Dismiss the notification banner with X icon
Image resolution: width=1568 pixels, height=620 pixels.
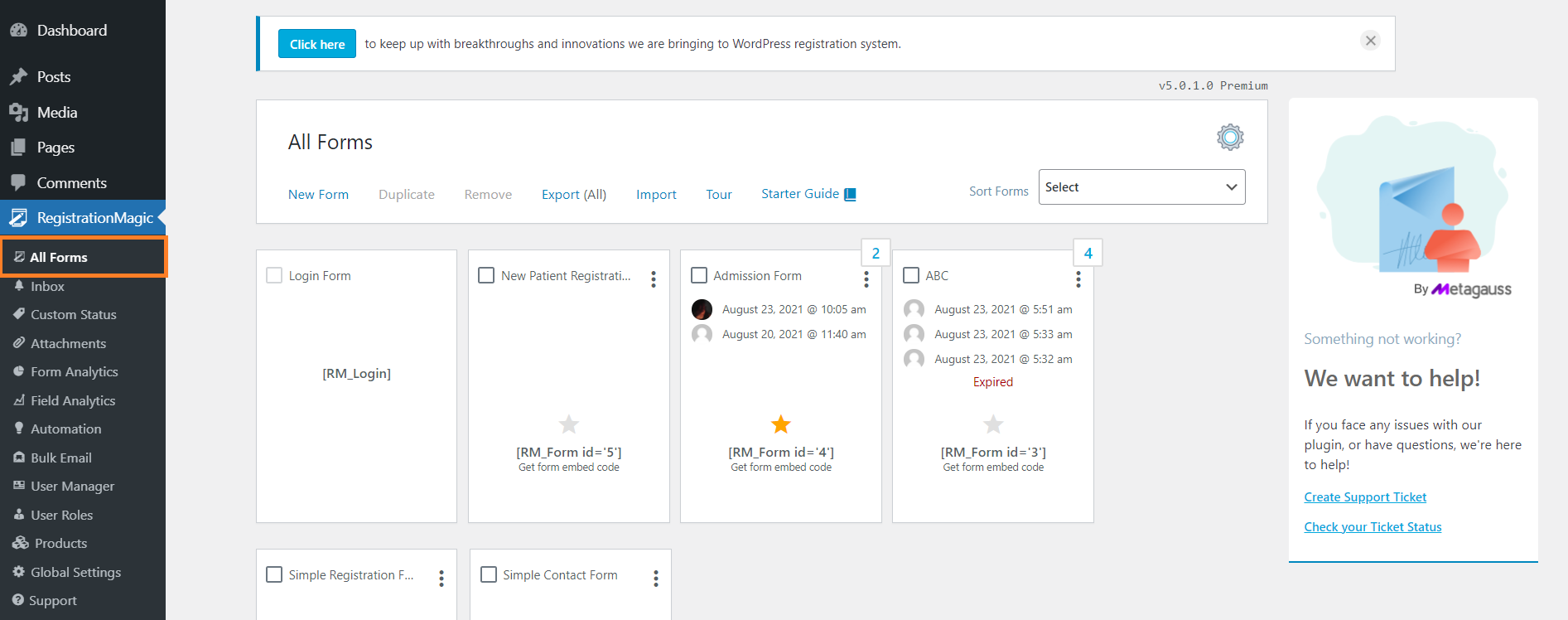click(x=1370, y=41)
